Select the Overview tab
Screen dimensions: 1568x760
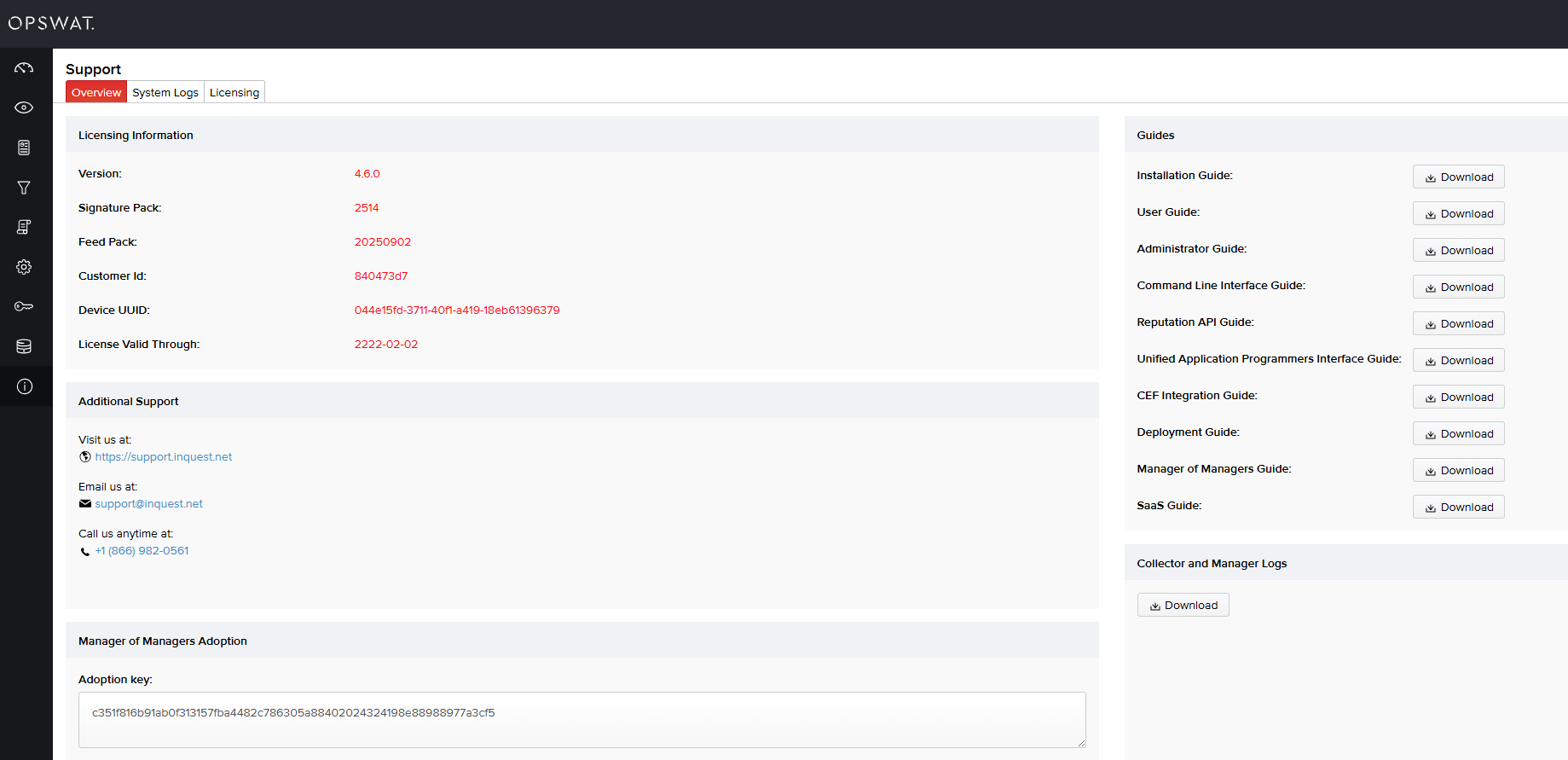pos(96,92)
